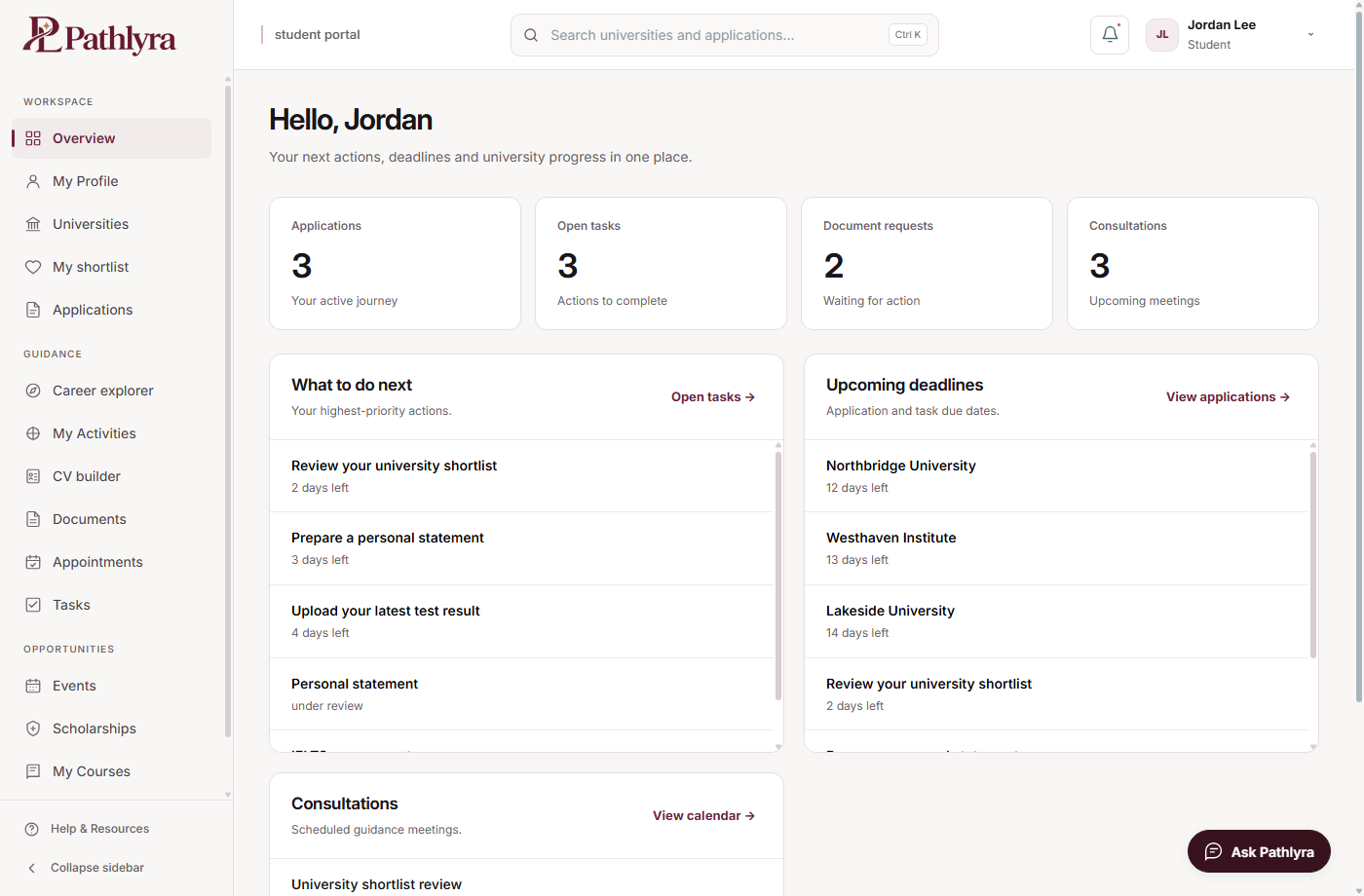
Task: Expand the Jordan Lee account menu
Action: [1310, 35]
